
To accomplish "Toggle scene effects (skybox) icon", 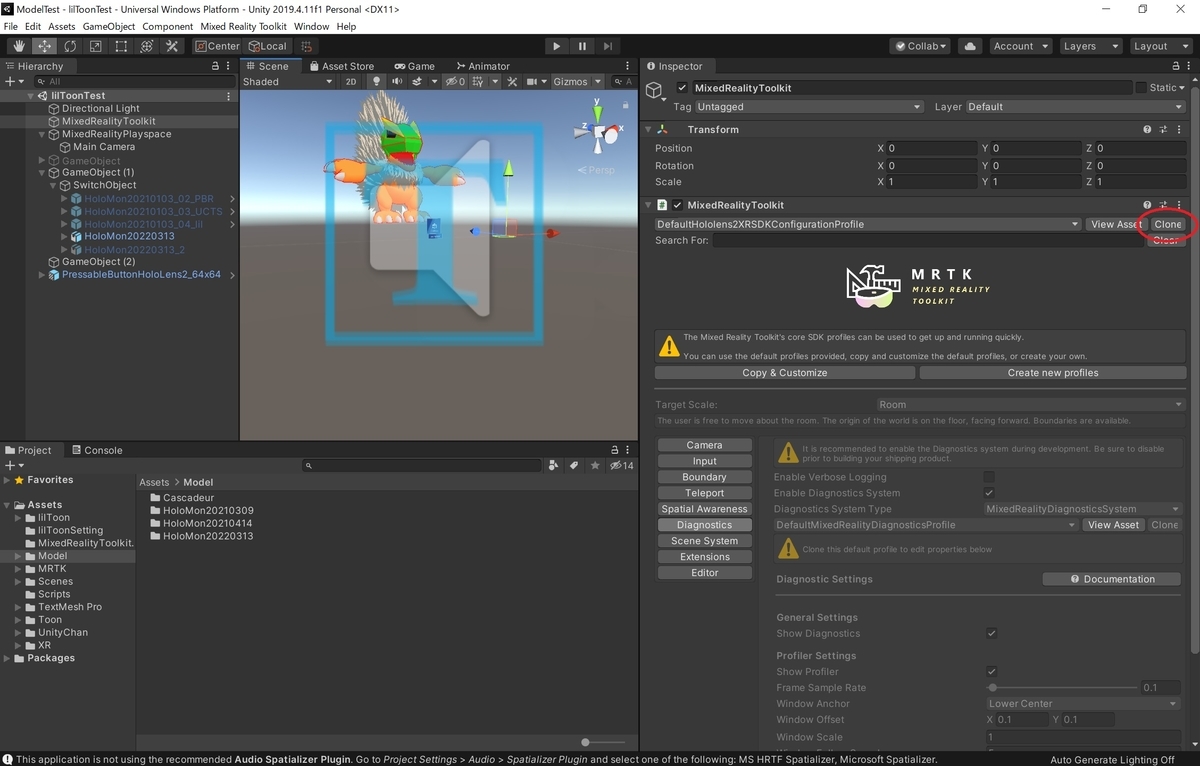I will click(x=415, y=82).
